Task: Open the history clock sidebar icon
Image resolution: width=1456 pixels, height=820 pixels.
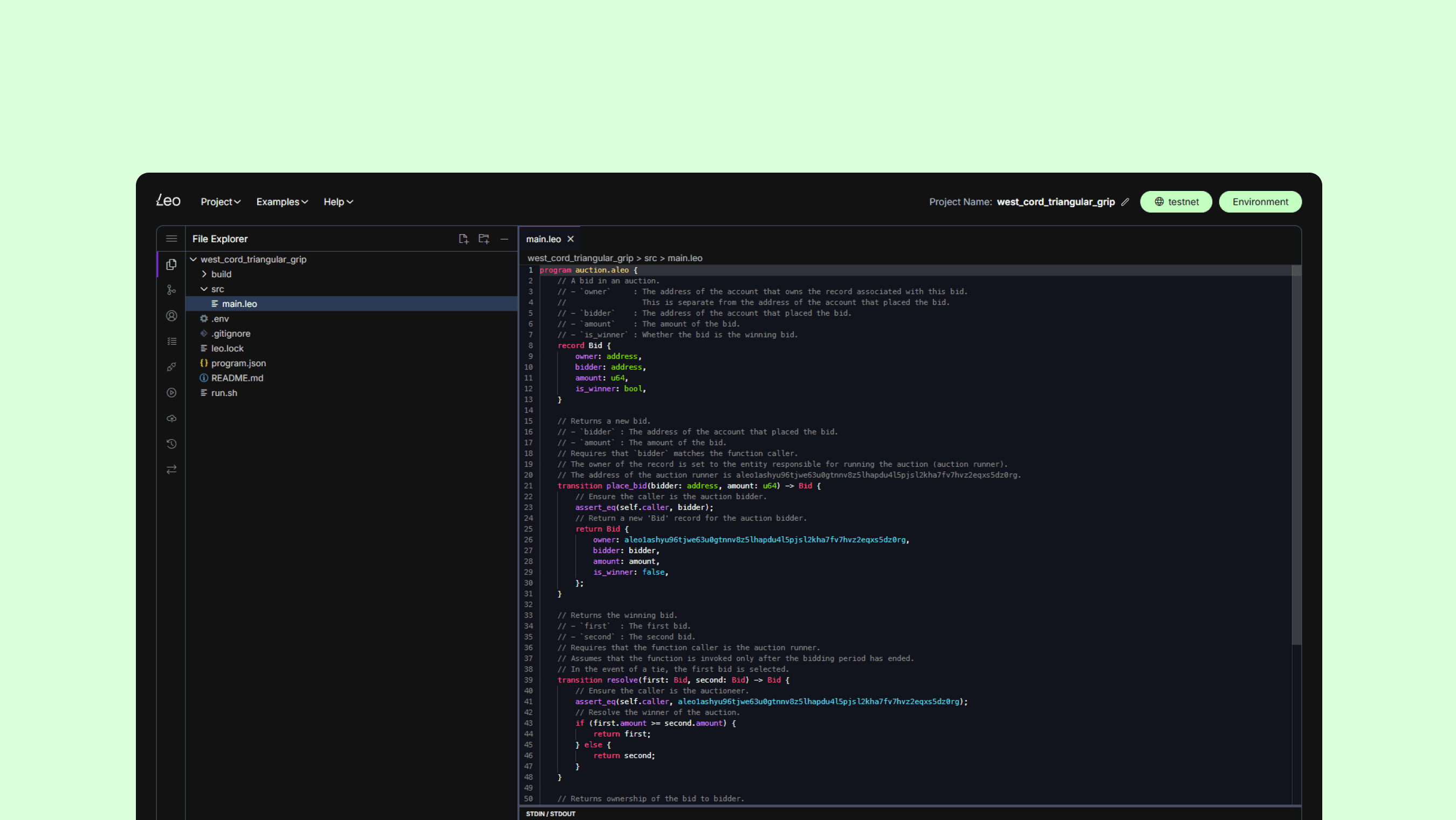Action: coord(171,444)
